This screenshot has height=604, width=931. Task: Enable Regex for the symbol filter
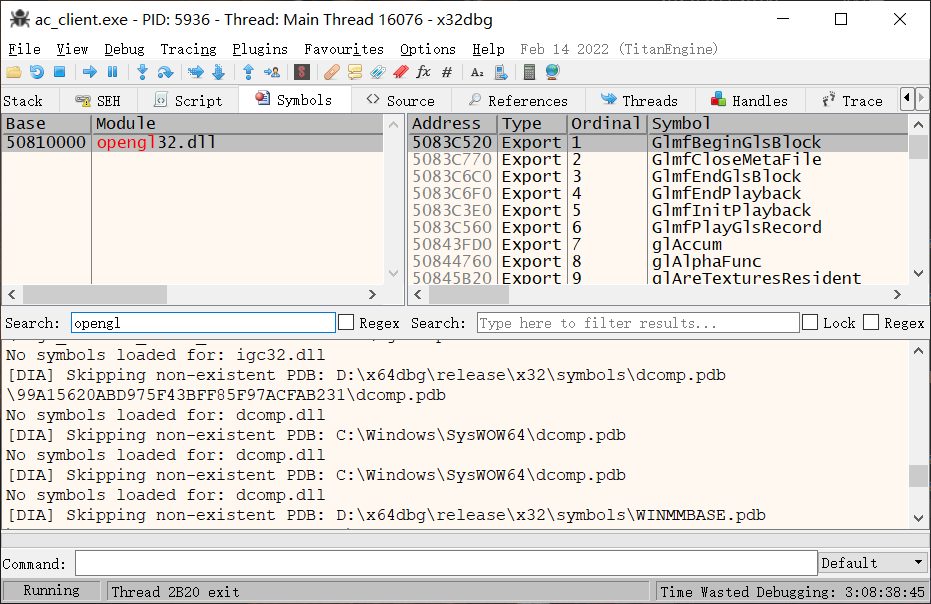pyautogui.click(x=871, y=323)
